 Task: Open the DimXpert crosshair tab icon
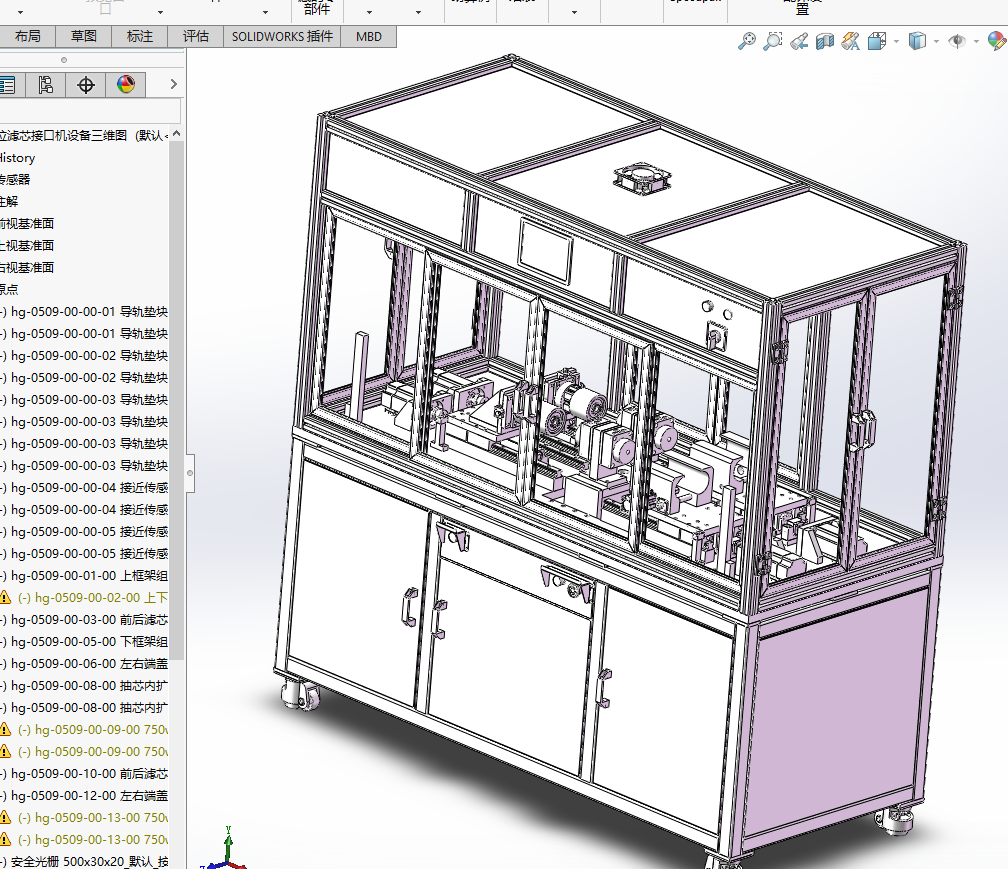point(86,85)
